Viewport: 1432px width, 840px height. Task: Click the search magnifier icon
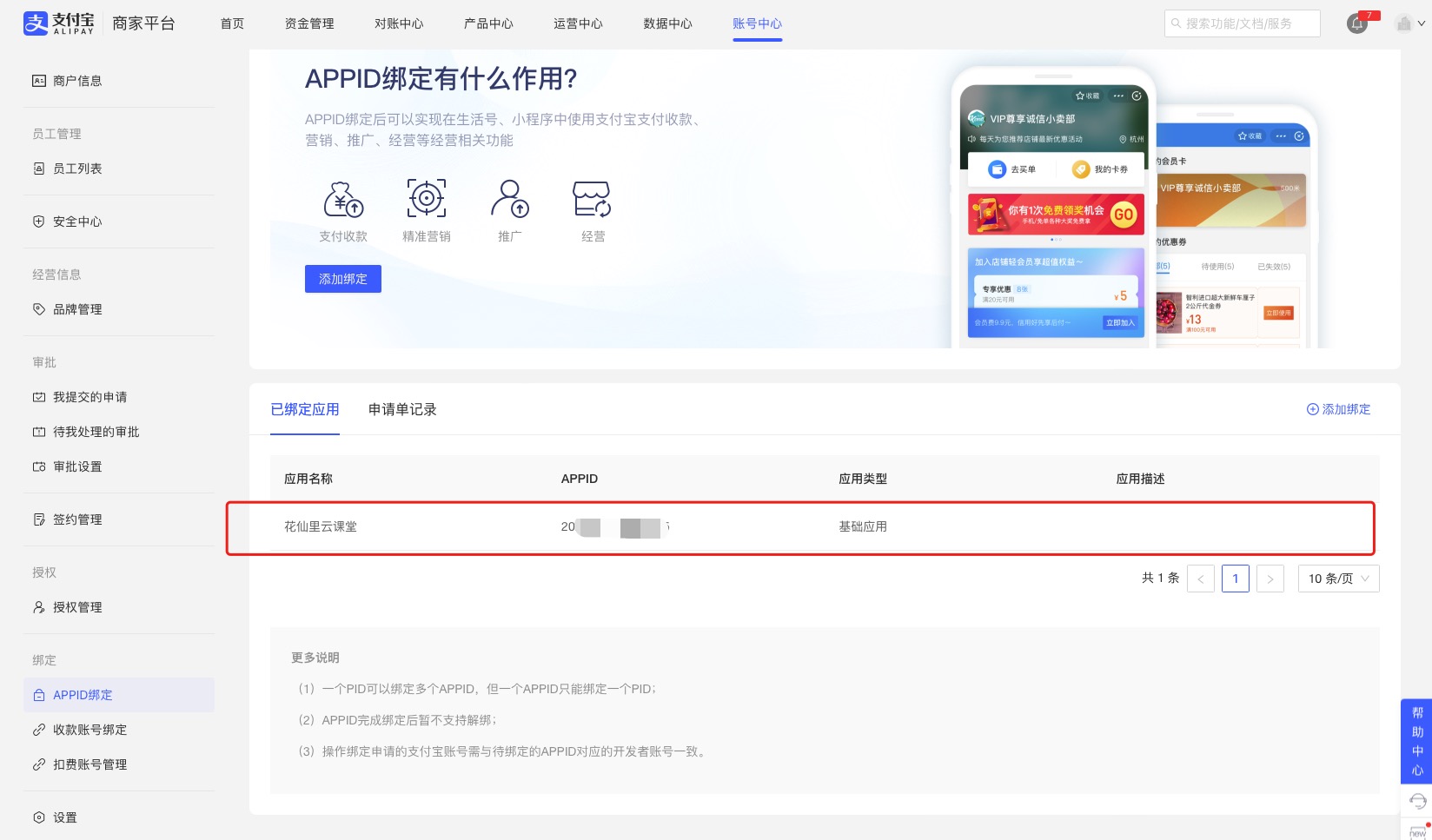pyautogui.click(x=1177, y=23)
